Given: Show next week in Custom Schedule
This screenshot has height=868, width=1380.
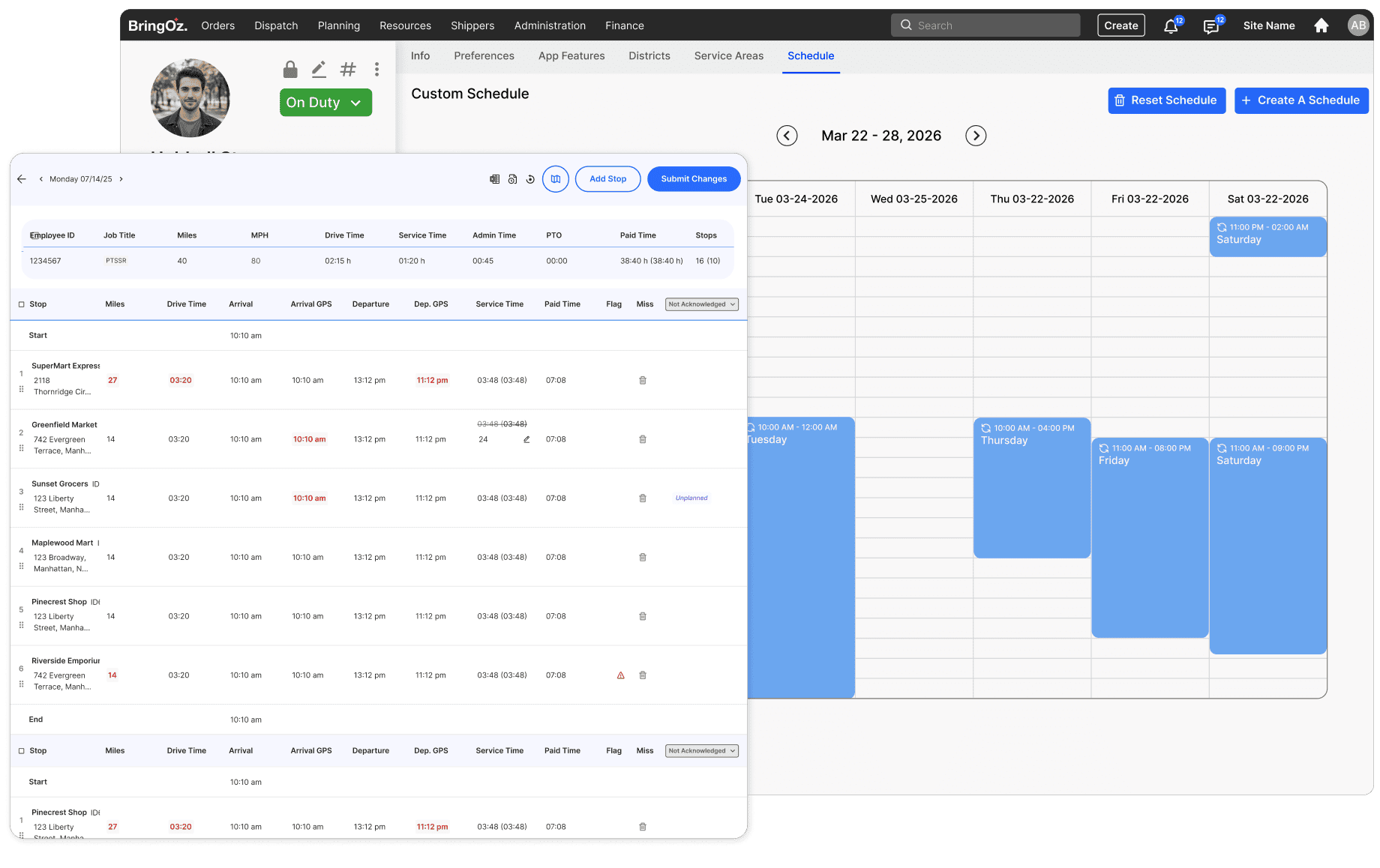Looking at the screenshot, I should (x=976, y=136).
